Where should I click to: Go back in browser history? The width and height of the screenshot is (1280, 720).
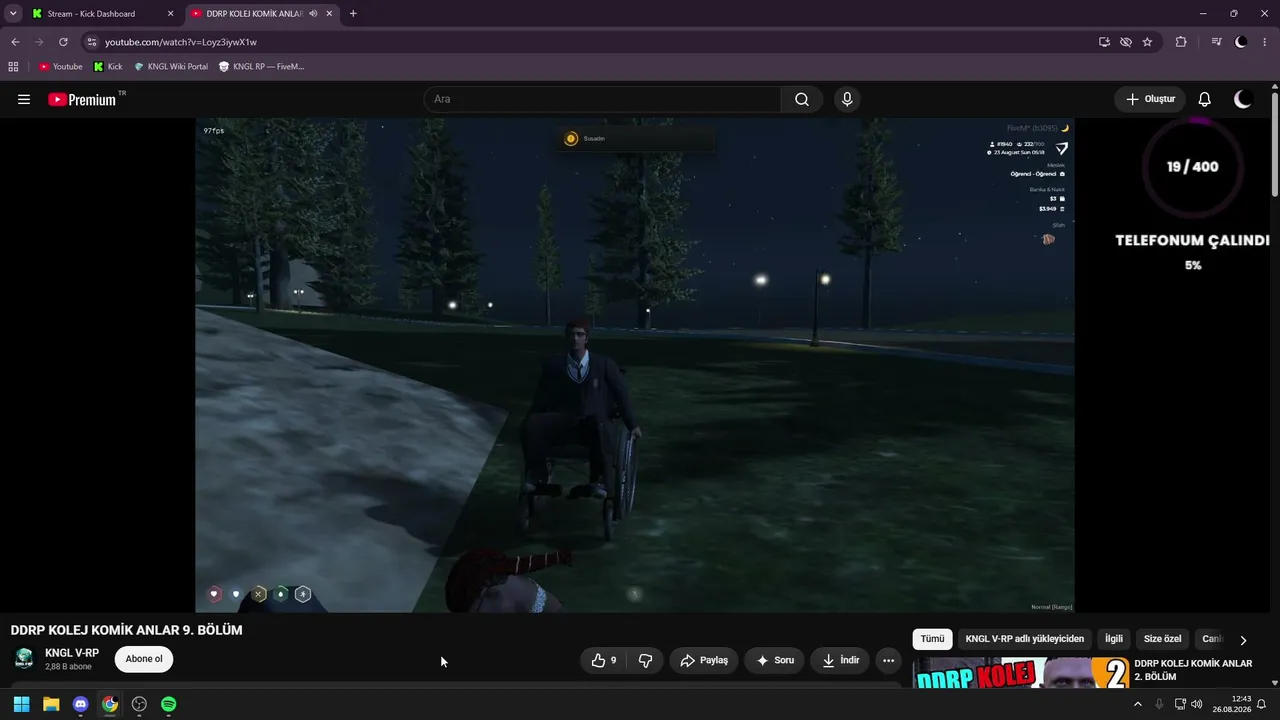coord(15,42)
